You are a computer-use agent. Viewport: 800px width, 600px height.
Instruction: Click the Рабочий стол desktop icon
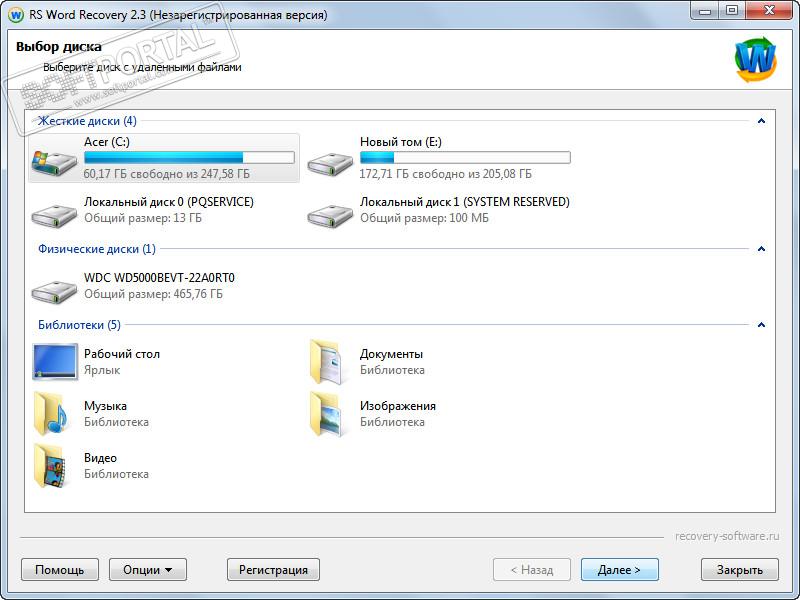pyautogui.click(x=55, y=362)
